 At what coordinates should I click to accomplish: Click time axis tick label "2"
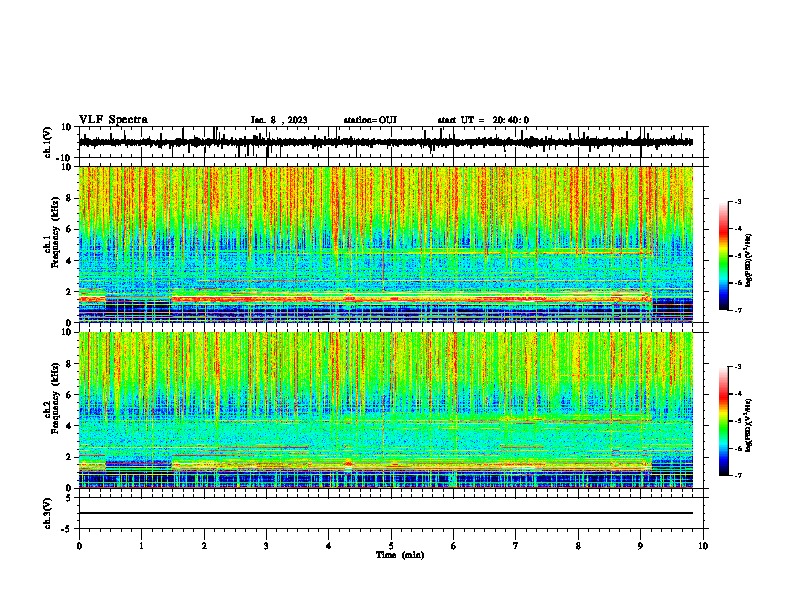(x=204, y=546)
